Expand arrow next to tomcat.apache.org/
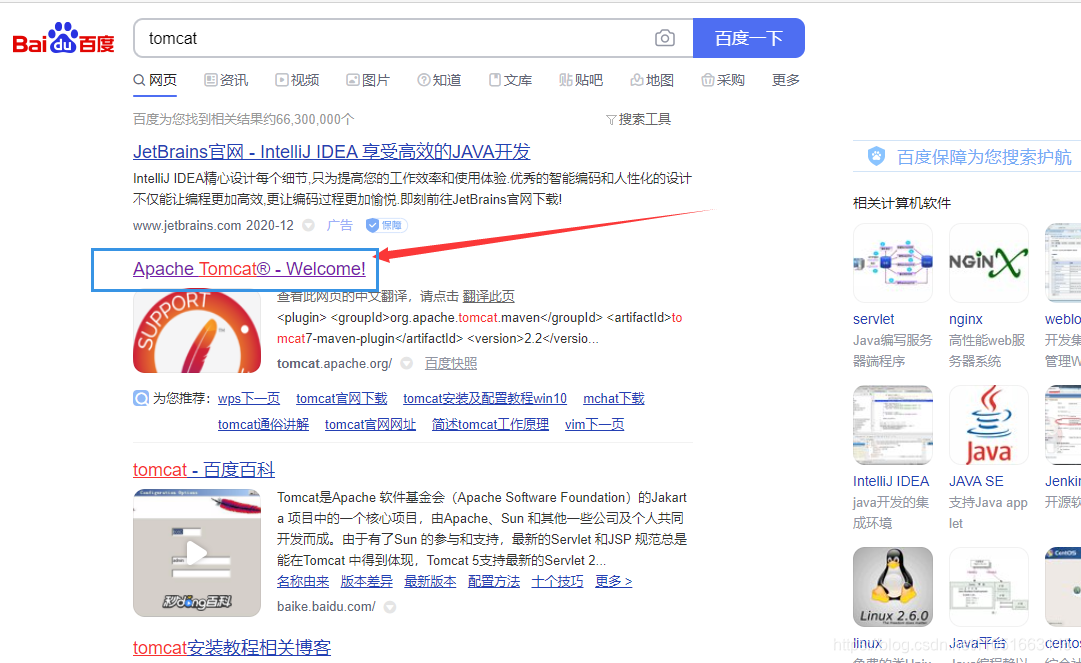1081x663 pixels. click(407, 363)
